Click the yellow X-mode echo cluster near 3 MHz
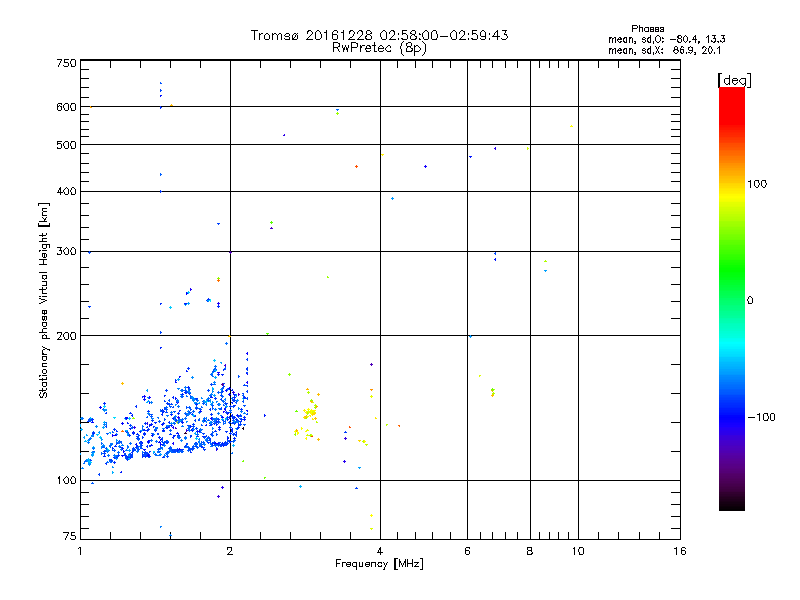This screenshot has height=600, width=800. (308, 414)
